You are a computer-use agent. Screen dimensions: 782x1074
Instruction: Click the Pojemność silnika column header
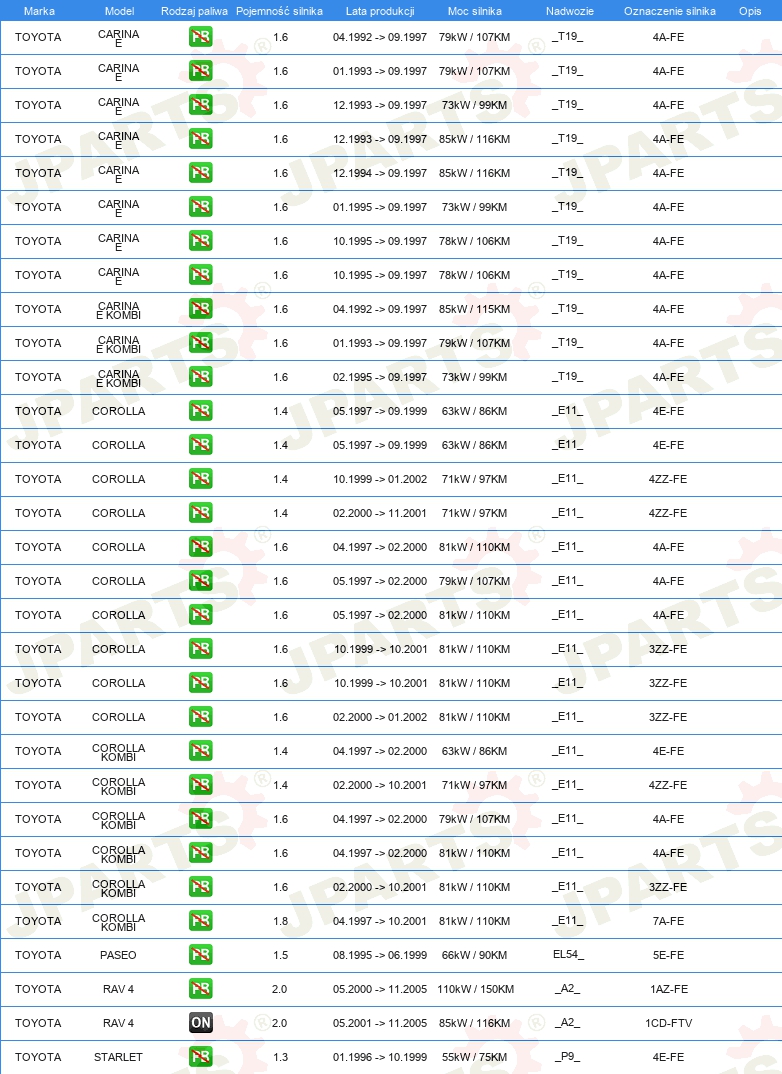pos(279,11)
